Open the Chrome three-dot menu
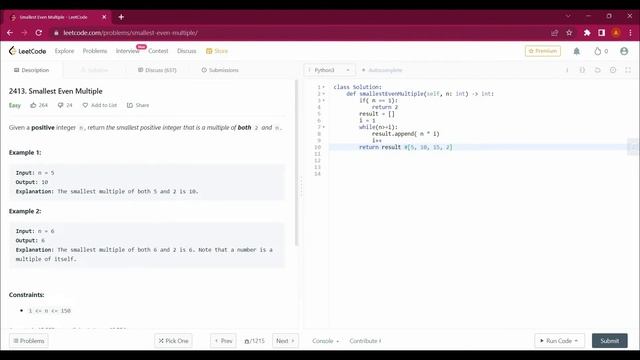This screenshot has width=640, height=360. coord(630,33)
